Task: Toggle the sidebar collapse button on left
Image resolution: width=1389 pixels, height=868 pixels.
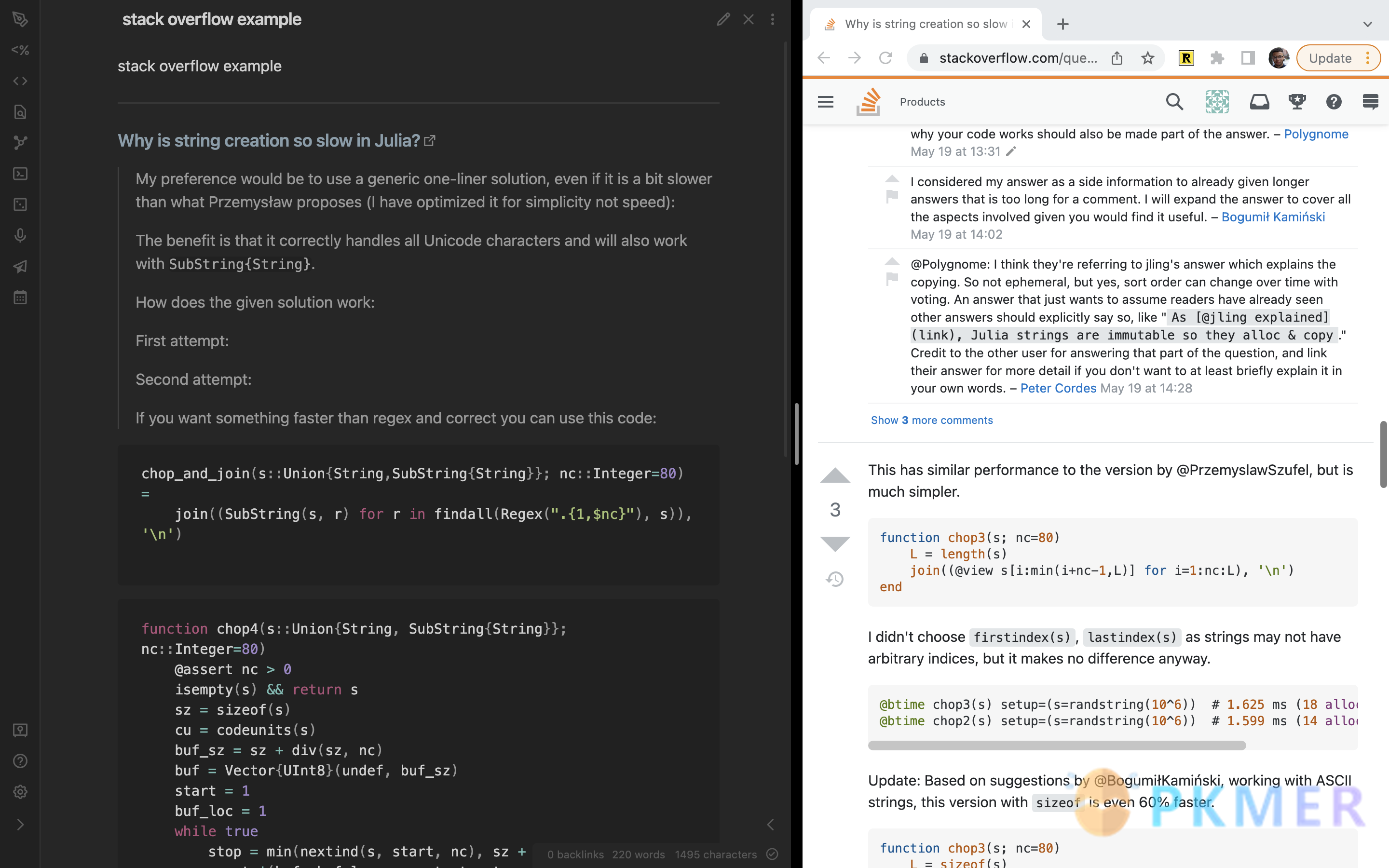Action: point(20,824)
